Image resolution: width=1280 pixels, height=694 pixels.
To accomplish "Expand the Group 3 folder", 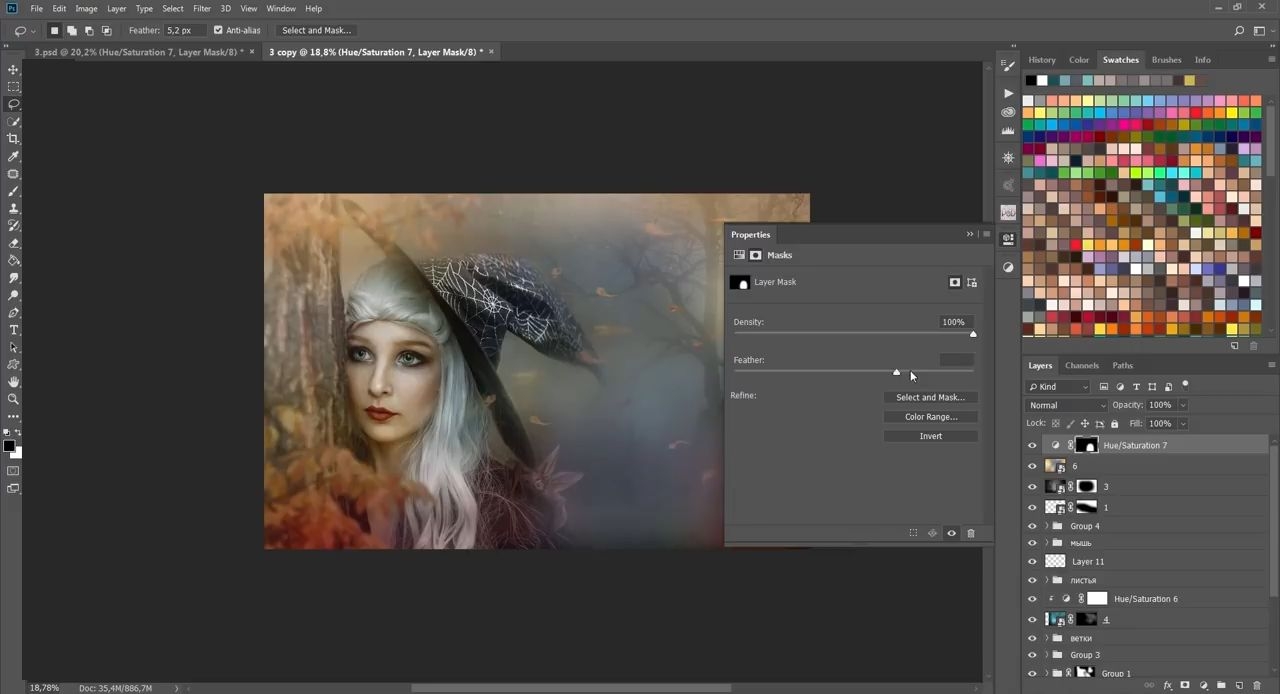I will coord(1047,655).
